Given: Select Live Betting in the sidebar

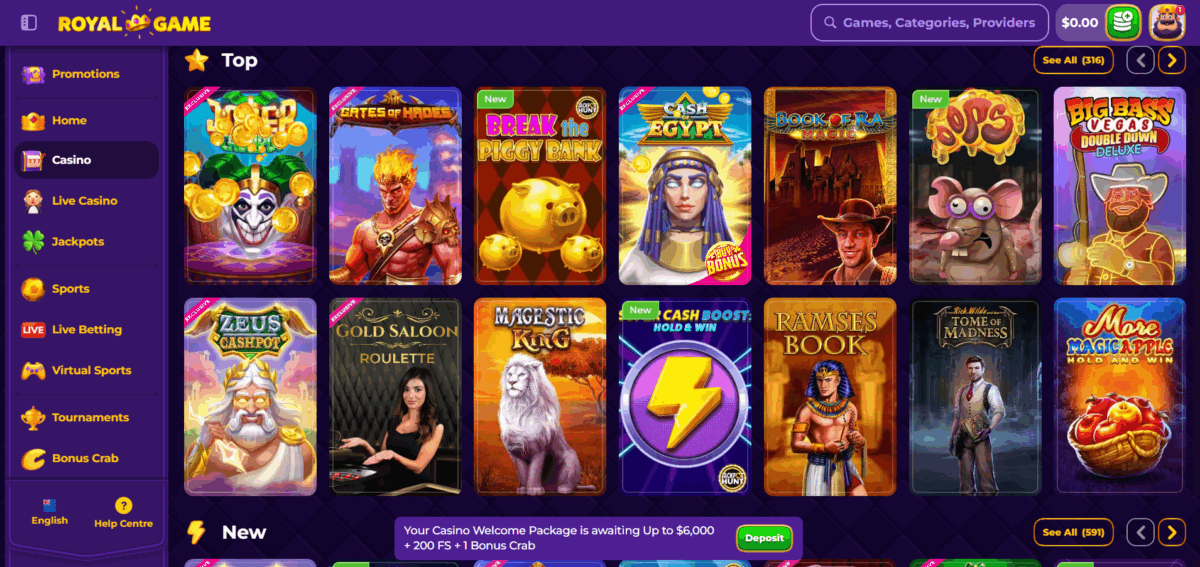Looking at the screenshot, I should [x=86, y=330].
